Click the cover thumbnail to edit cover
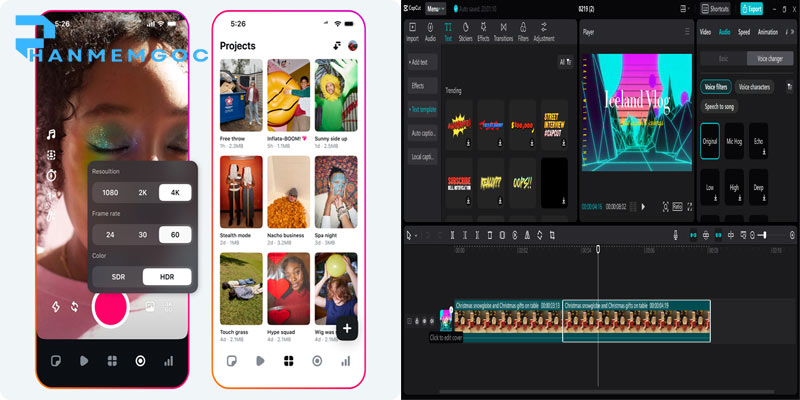800x400 pixels. click(446, 320)
